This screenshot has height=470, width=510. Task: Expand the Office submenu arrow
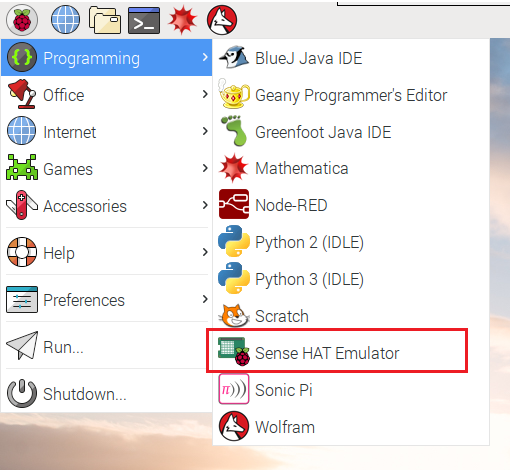click(x=205, y=95)
